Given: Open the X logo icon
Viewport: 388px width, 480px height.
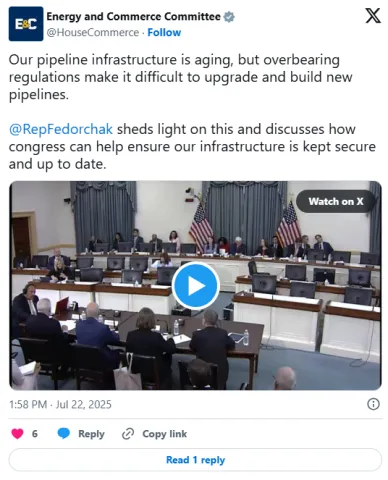Looking at the screenshot, I should click(373, 16).
